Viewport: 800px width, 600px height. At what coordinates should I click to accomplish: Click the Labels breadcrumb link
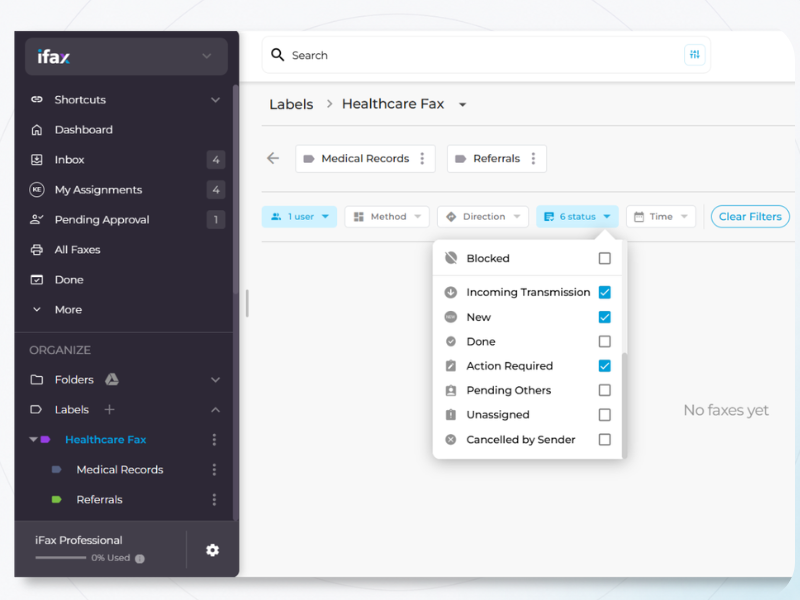click(x=291, y=105)
